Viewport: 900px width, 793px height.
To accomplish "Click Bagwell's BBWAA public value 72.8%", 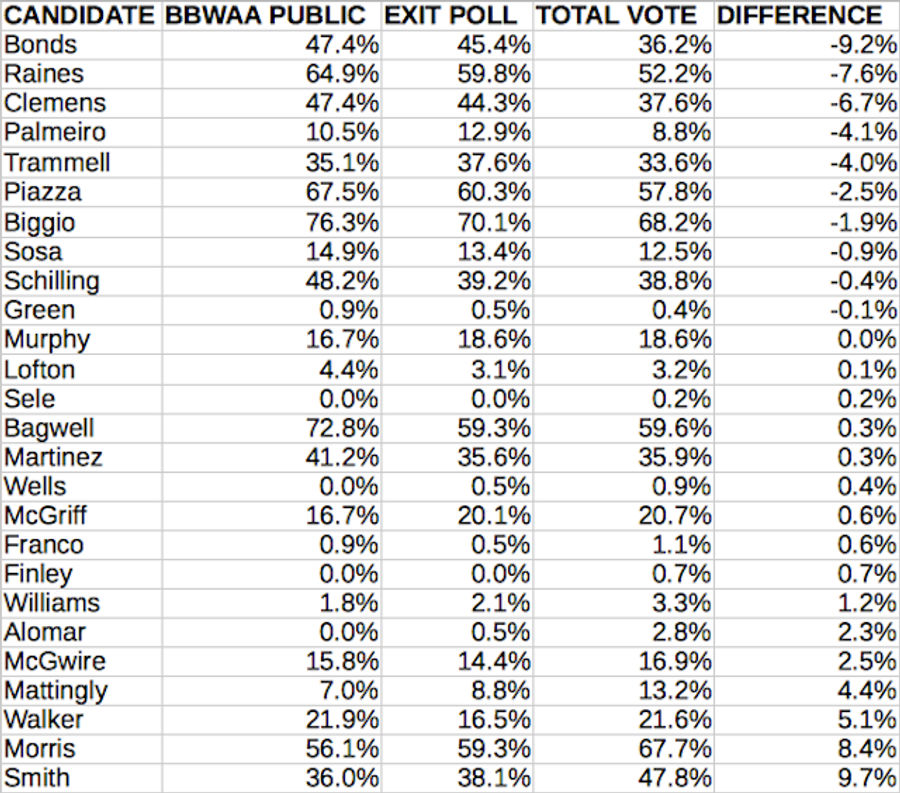I will (x=271, y=428).
